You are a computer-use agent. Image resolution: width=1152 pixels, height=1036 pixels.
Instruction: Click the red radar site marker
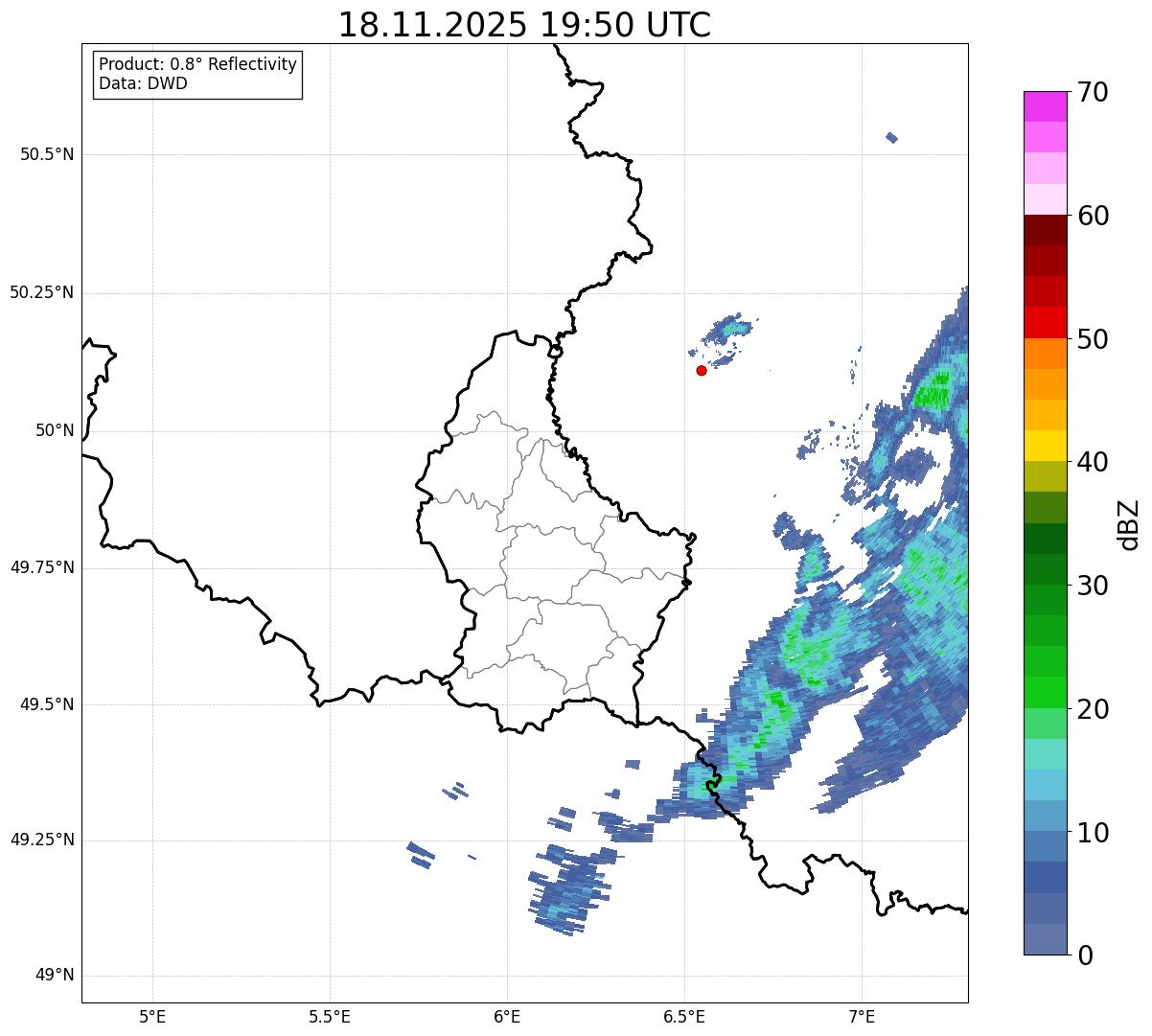[702, 370]
